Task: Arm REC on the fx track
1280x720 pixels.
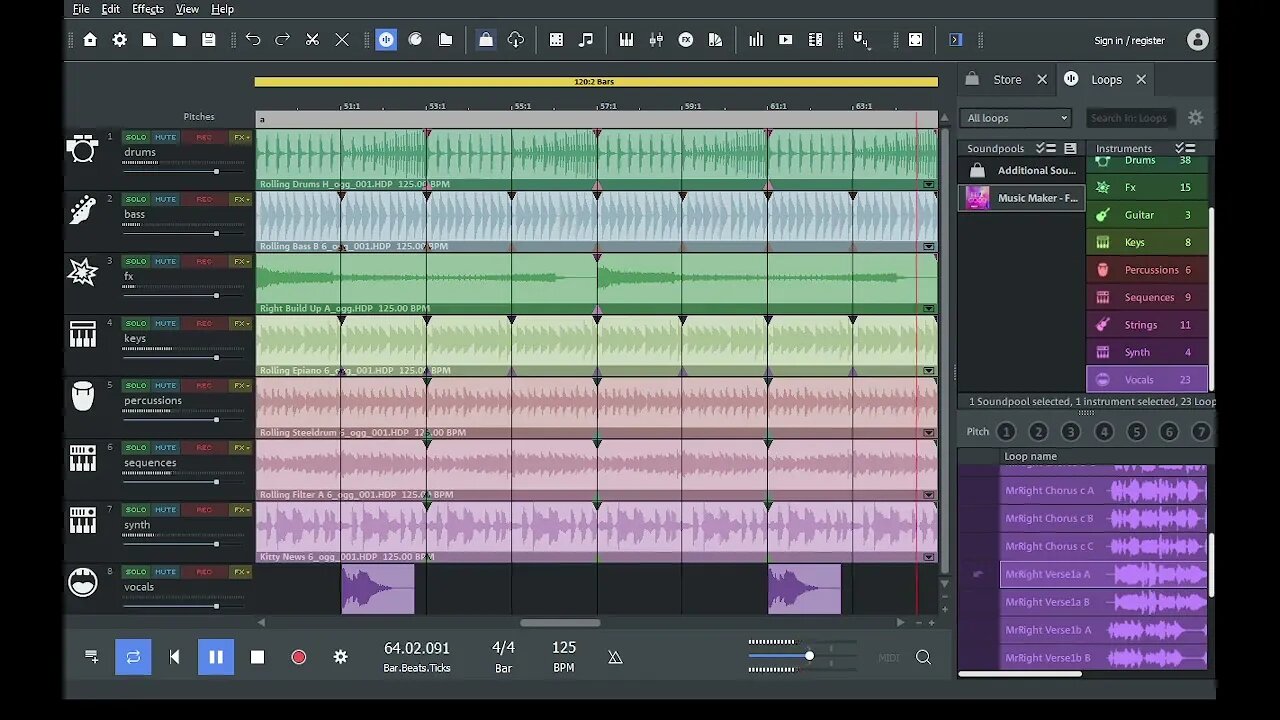Action: click(204, 261)
